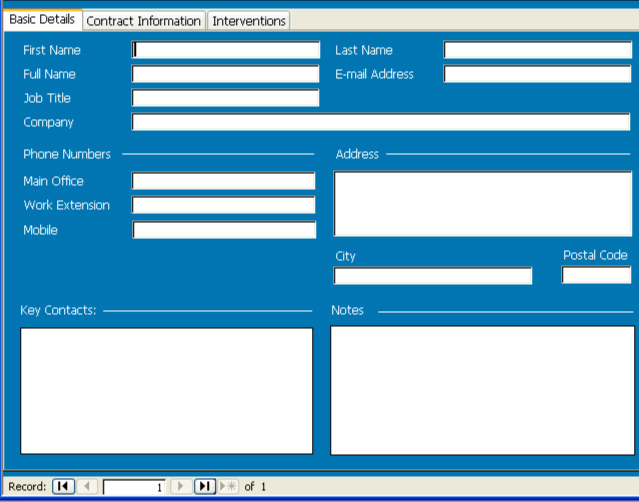Select the City input field
This screenshot has width=639, height=502.
[x=433, y=275]
